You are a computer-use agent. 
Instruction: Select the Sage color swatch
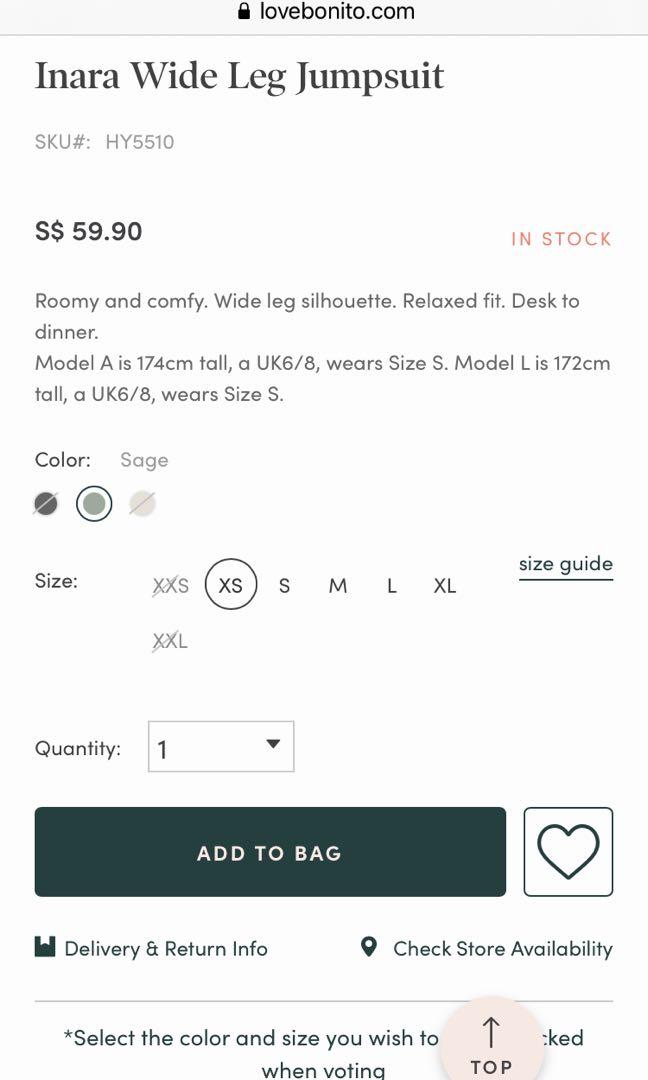(x=94, y=503)
